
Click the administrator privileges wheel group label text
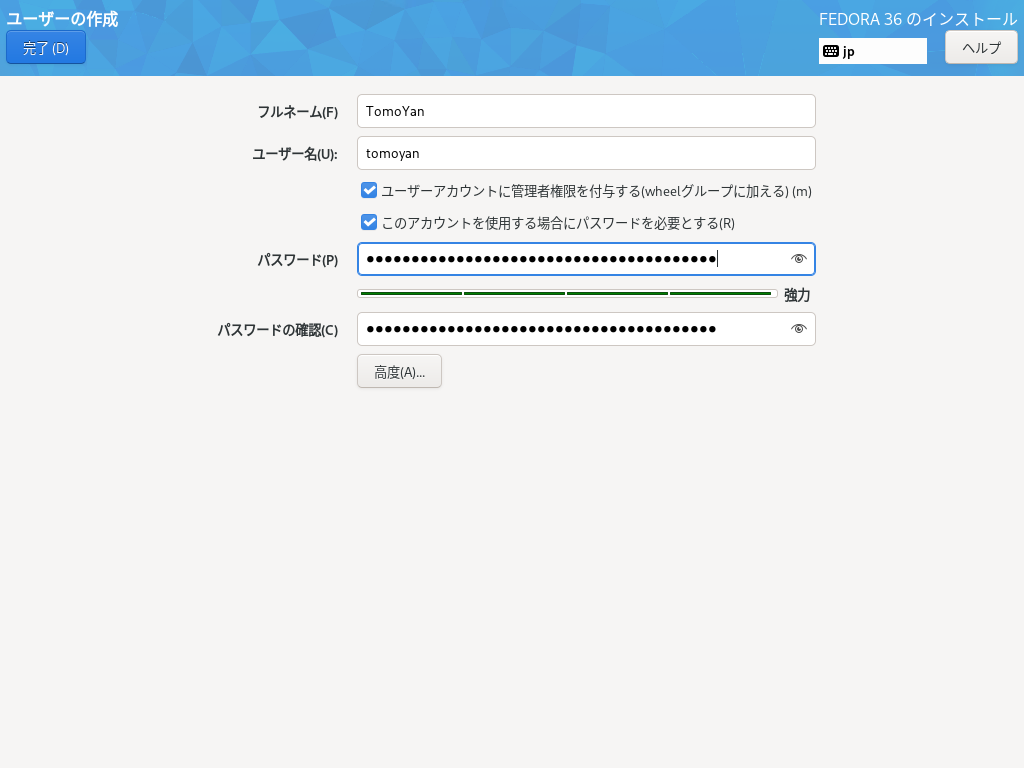(596, 191)
